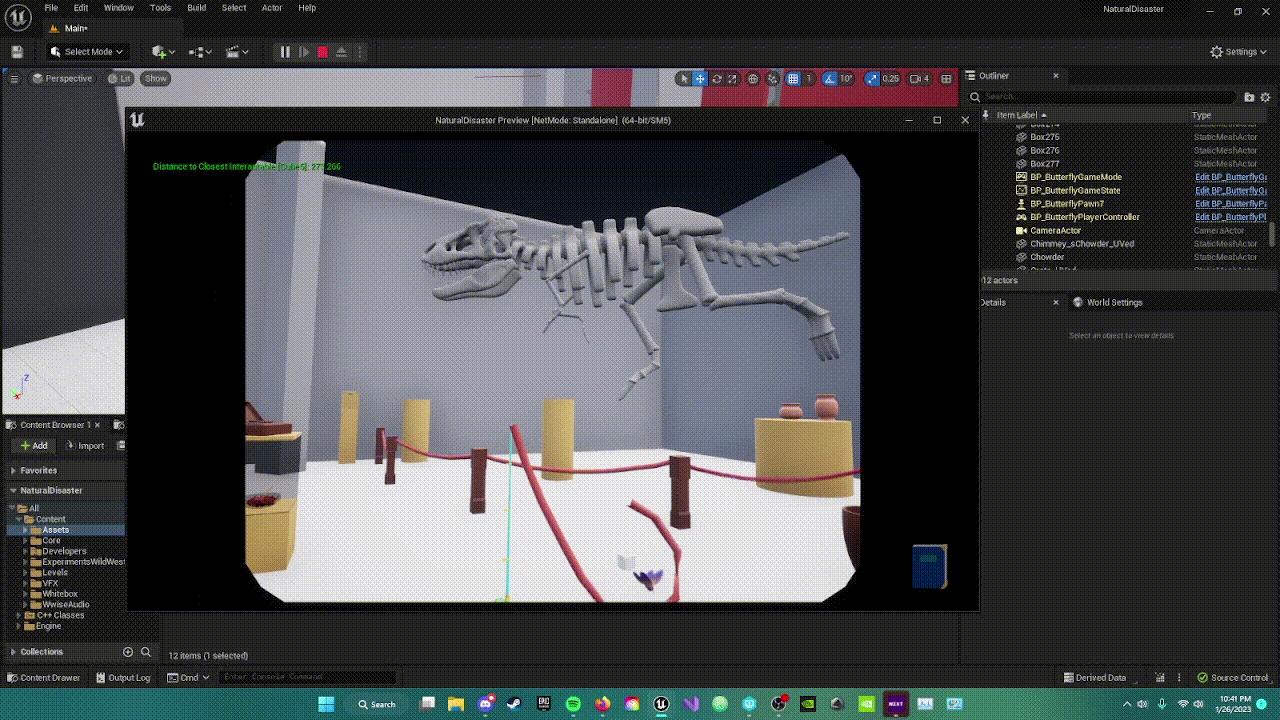Open the viewport options hamburger menu
1280x720 pixels.
14,78
